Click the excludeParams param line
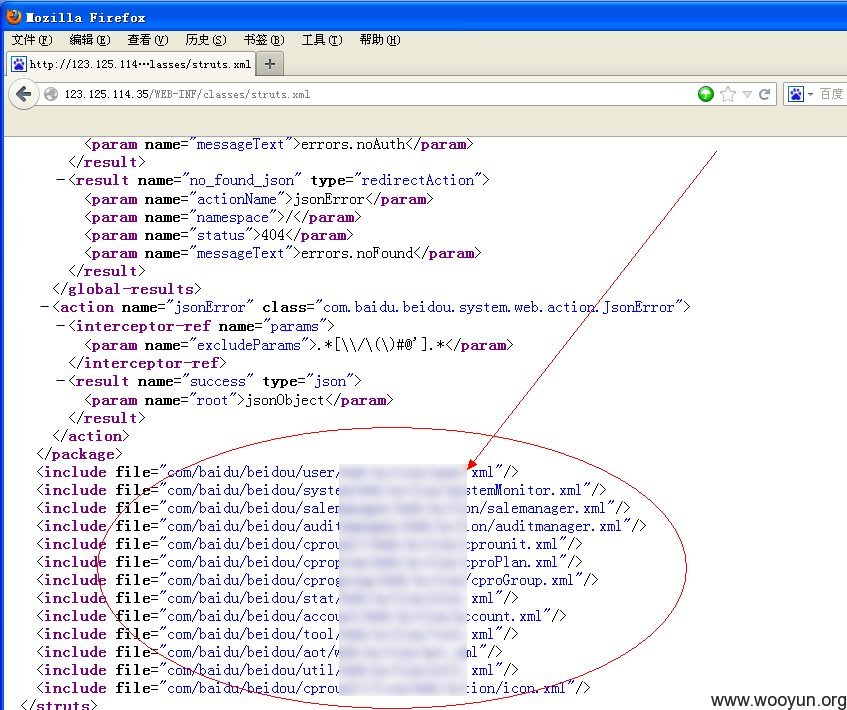This screenshot has height=710, width=847. click(x=298, y=345)
